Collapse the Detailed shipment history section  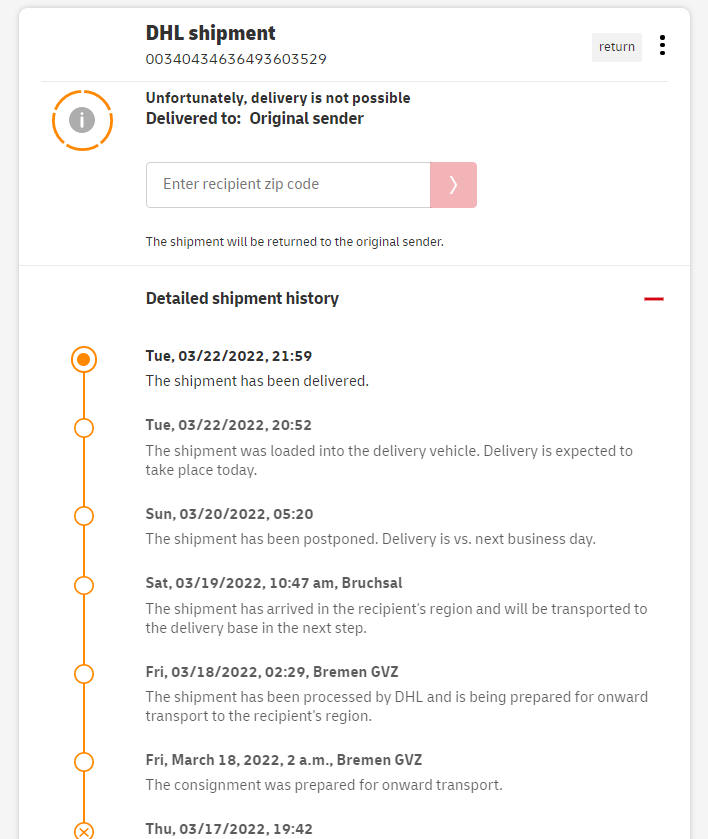tap(654, 299)
